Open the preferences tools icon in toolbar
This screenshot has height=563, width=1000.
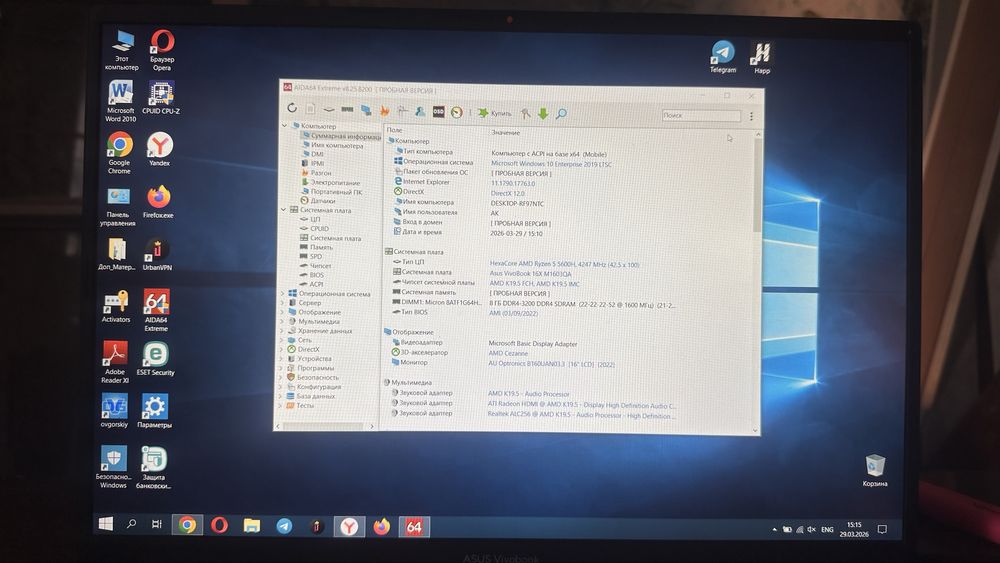click(x=525, y=113)
